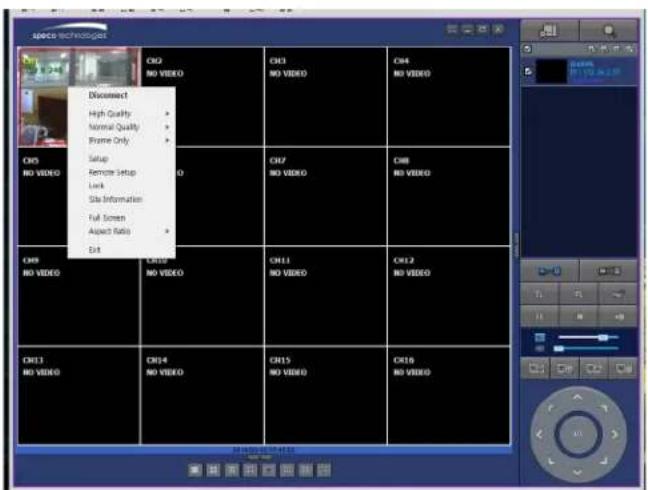This screenshot has height=490, width=648.
Task: Select the CH8 NO VIDEO tile
Action: coord(448,196)
